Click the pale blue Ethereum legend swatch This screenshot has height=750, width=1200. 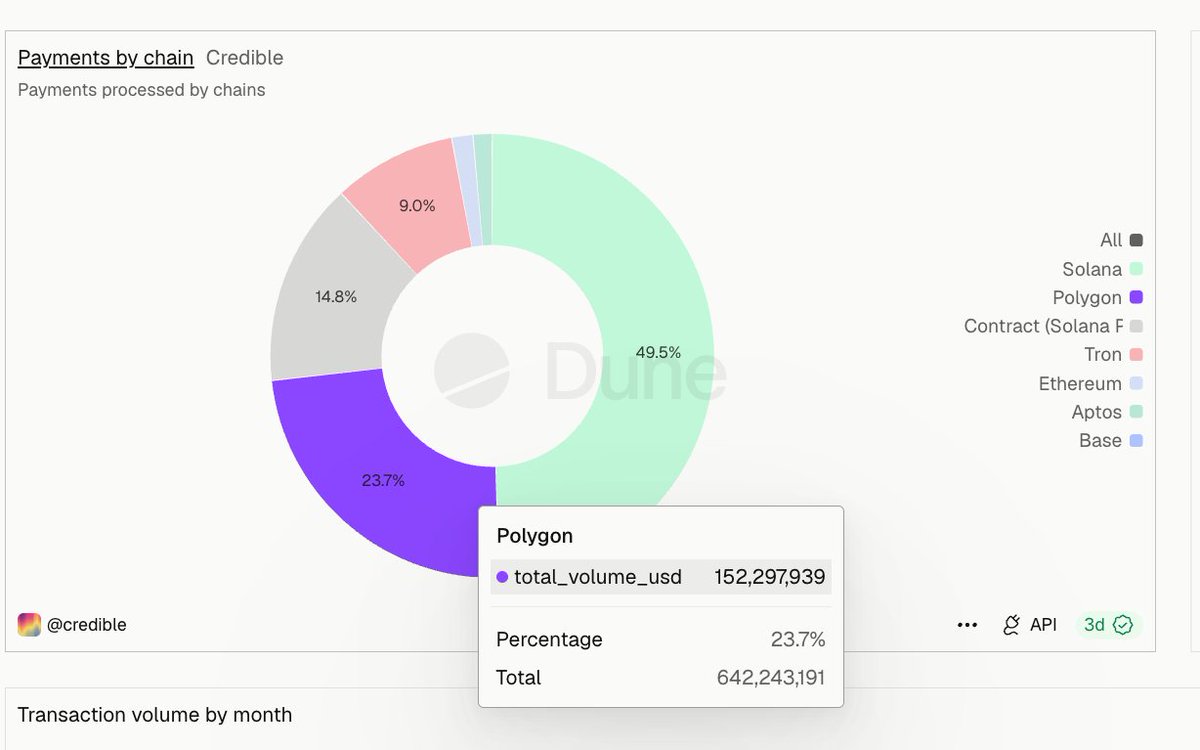1136,384
